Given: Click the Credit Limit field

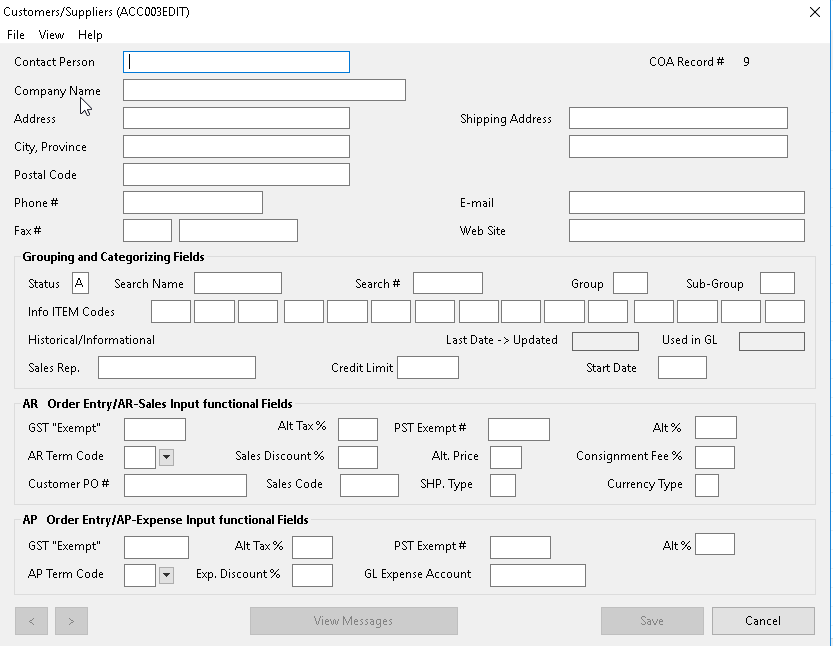Looking at the screenshot, I should pos(428,368).
